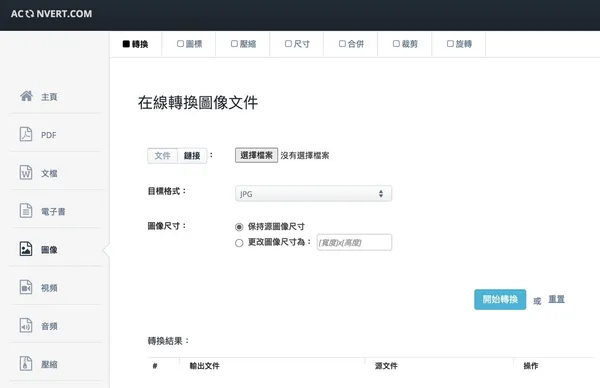
Task: Open PDF sidebar label
Action: coord(49,135)
